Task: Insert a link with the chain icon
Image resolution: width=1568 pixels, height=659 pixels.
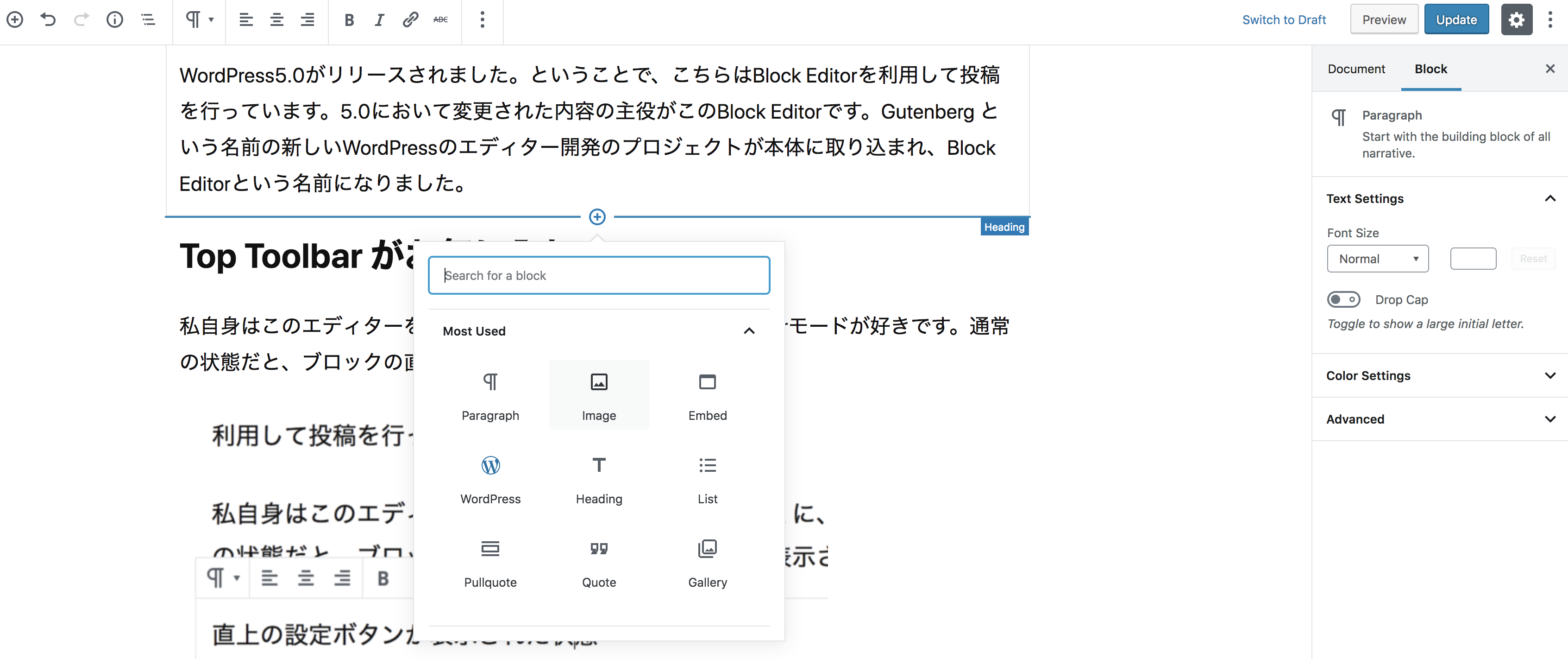Action: coord(410,19)
